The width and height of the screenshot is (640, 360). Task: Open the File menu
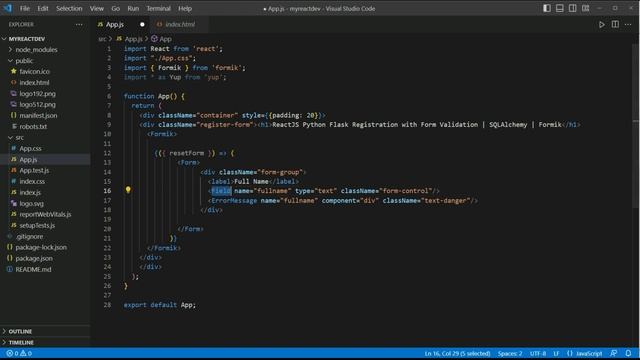(x=25, y=9)
